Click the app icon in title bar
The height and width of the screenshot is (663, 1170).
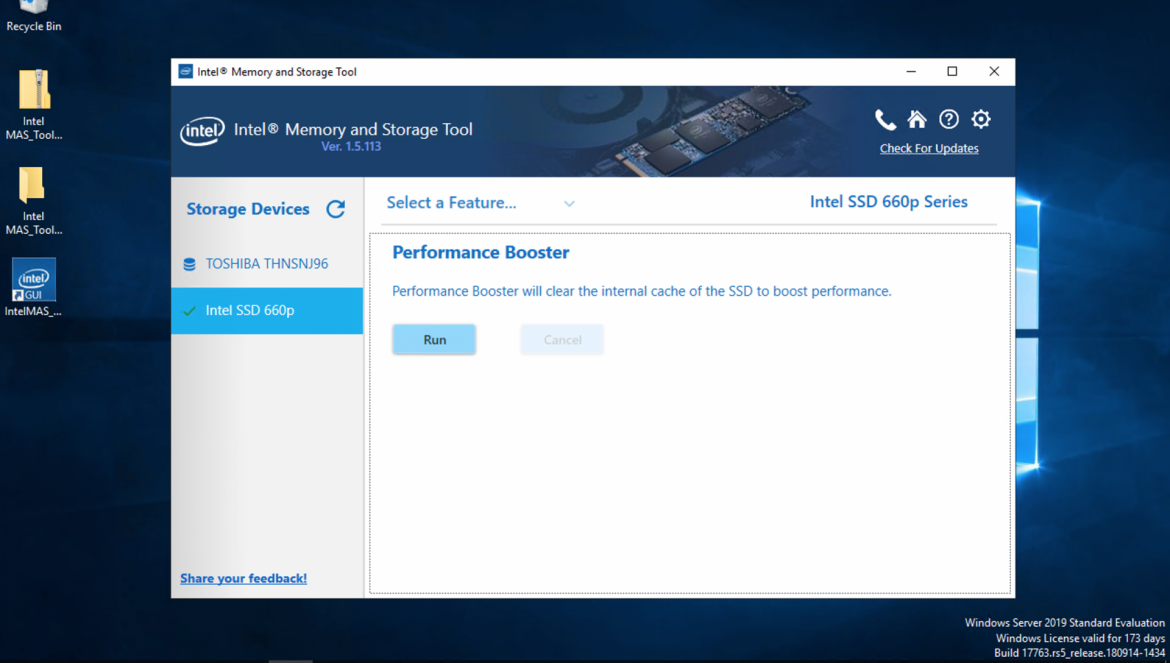tap(186, 72)
